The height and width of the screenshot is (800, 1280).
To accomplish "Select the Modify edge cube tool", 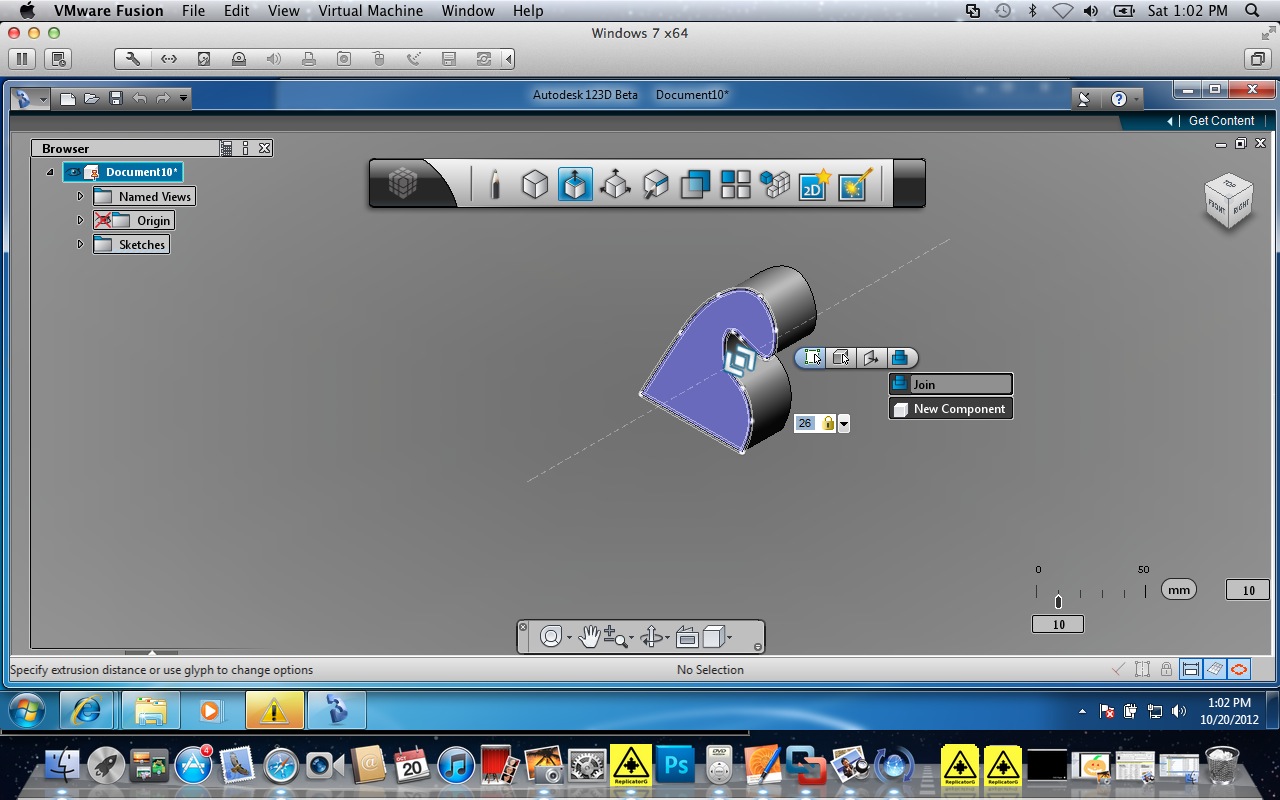I will click(x=655, y=184).
